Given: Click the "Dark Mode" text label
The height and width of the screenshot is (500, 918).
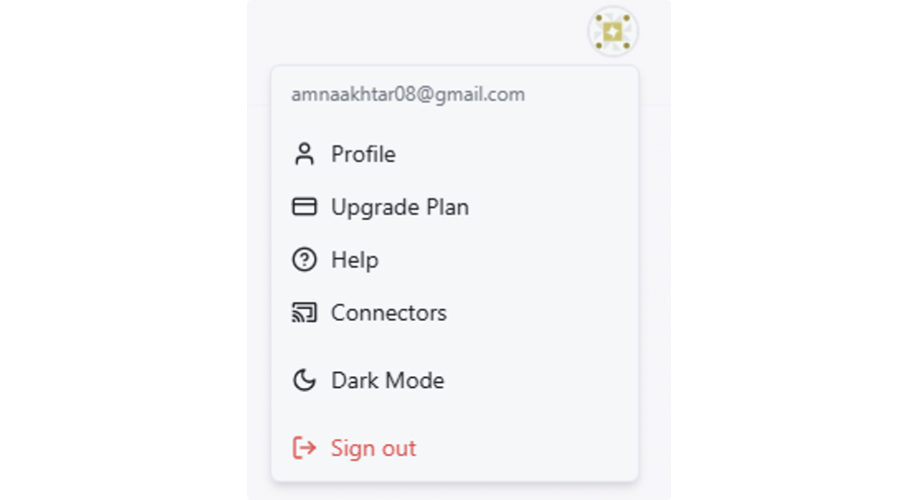Looking at the screenshot, I should [387, 380].
